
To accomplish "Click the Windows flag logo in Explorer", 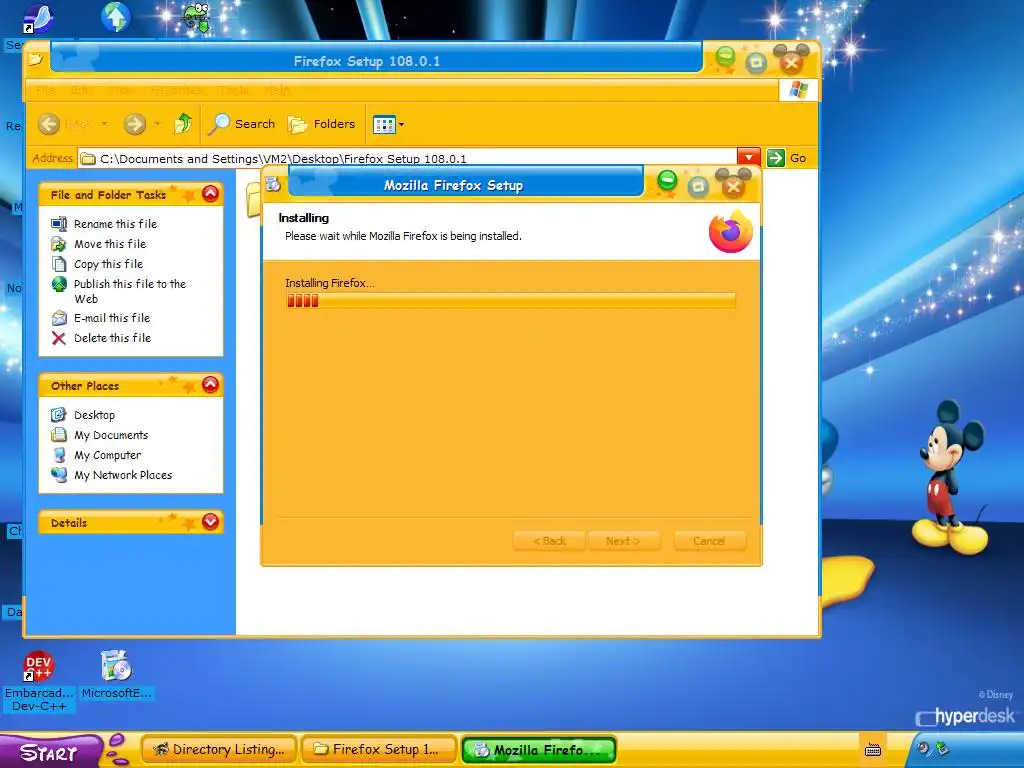I will pyautogui.click(x=798, y=89).
